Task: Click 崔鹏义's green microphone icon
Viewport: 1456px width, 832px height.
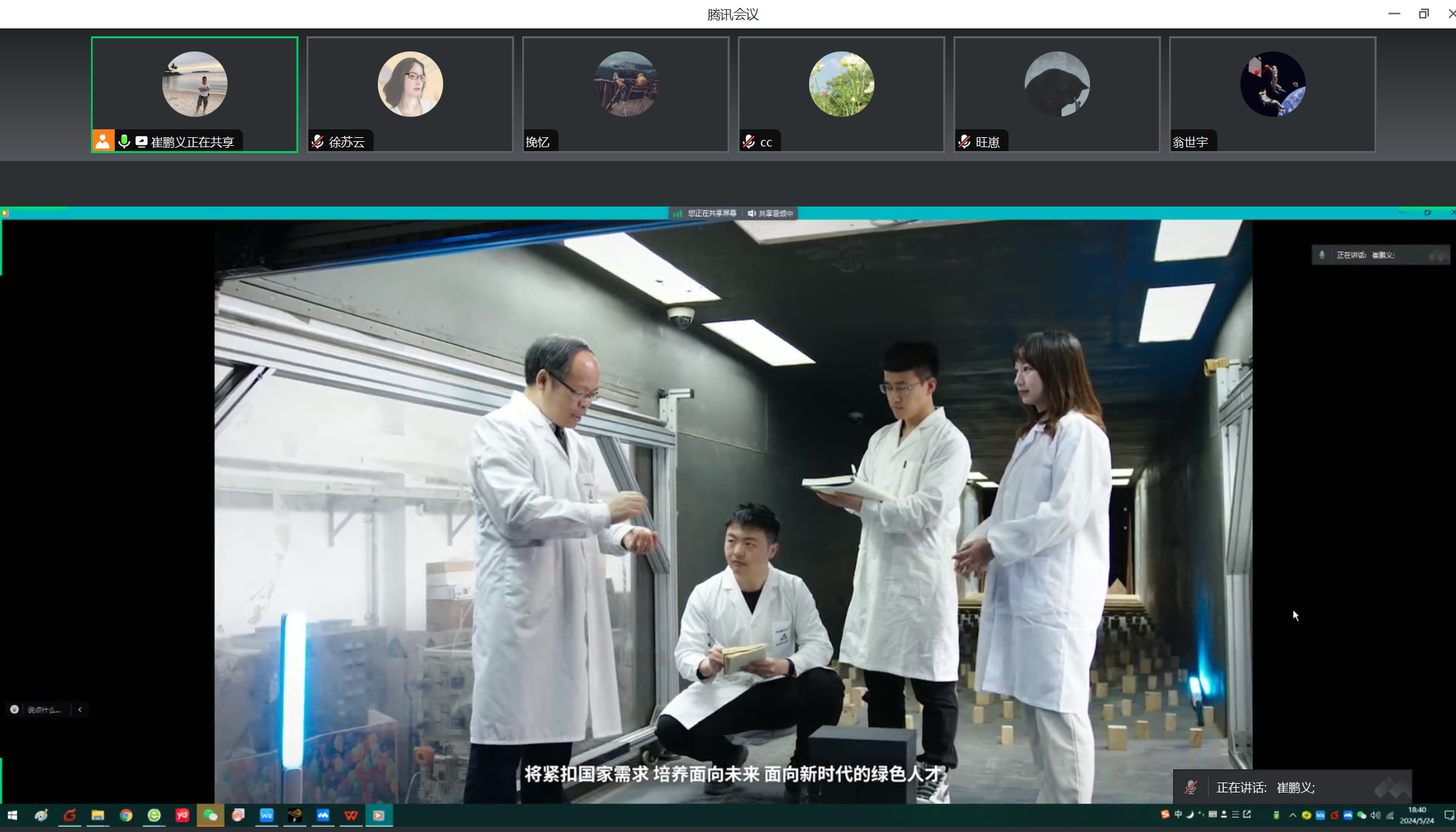Action: pos(124,141)
